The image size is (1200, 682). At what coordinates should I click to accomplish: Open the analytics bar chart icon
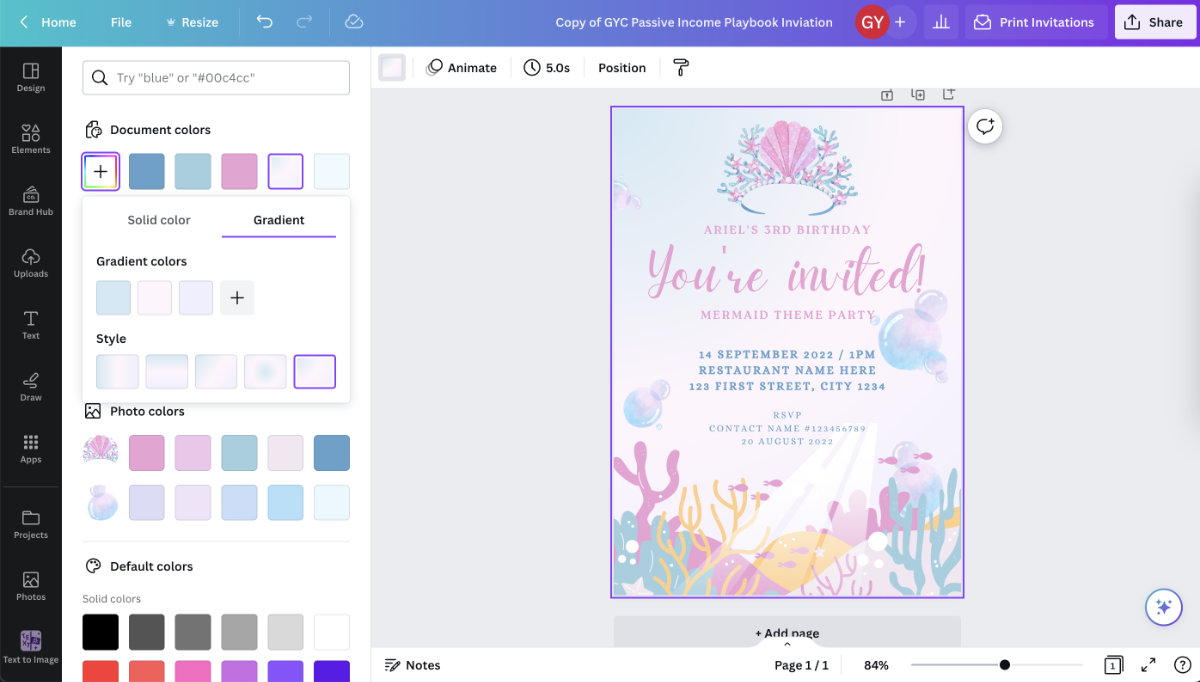(940, 22)
